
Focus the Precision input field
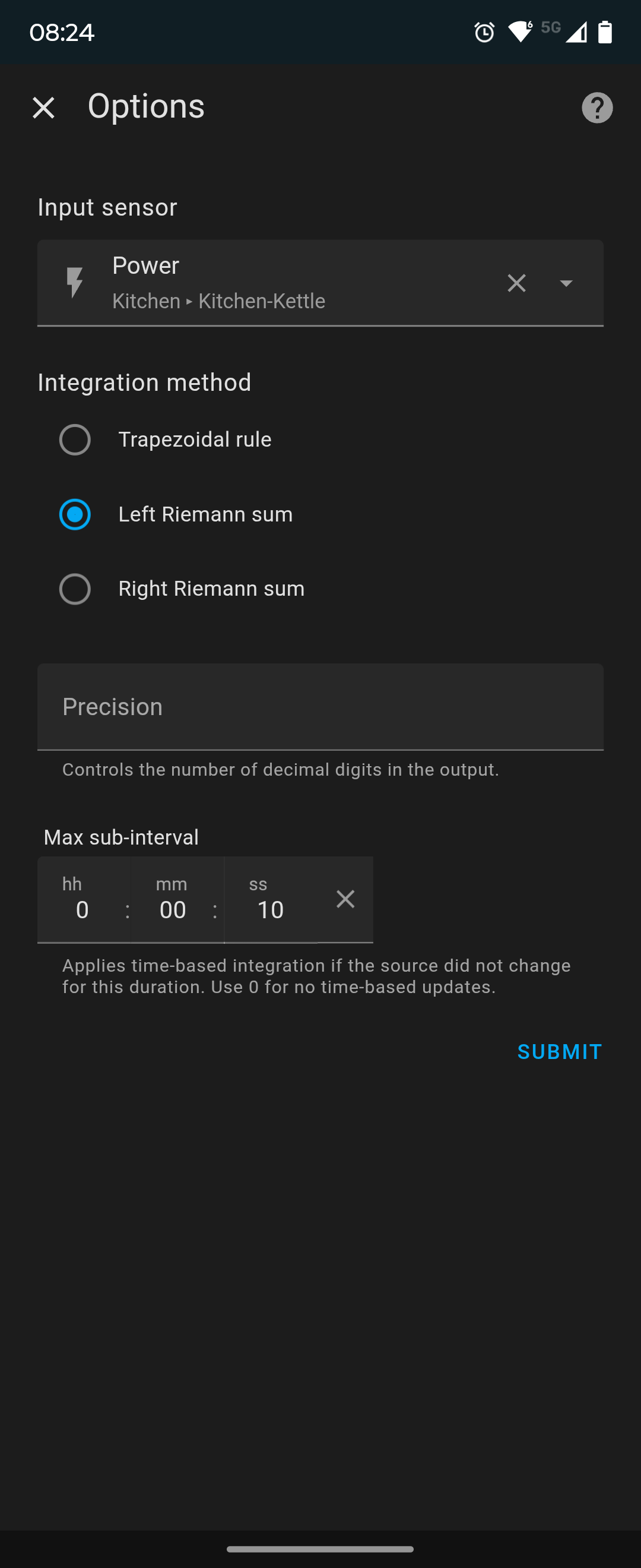pyautogui.click(x=320, y=707)
